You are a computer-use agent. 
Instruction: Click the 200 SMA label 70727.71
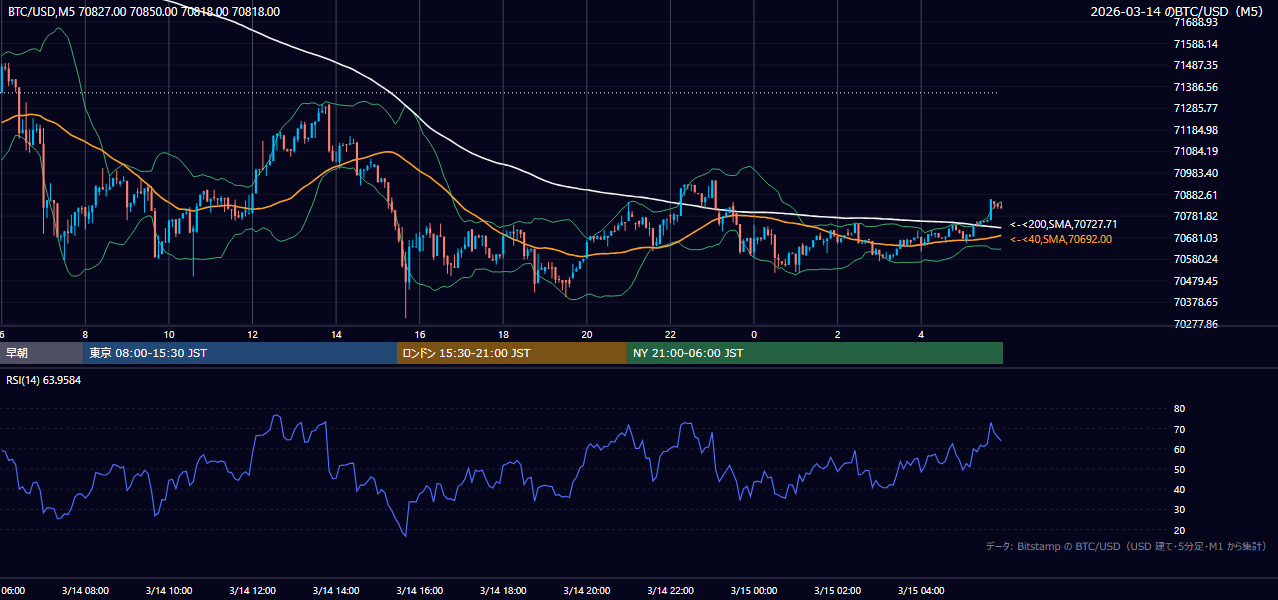pyautogui.click(x=1064, y=225)
